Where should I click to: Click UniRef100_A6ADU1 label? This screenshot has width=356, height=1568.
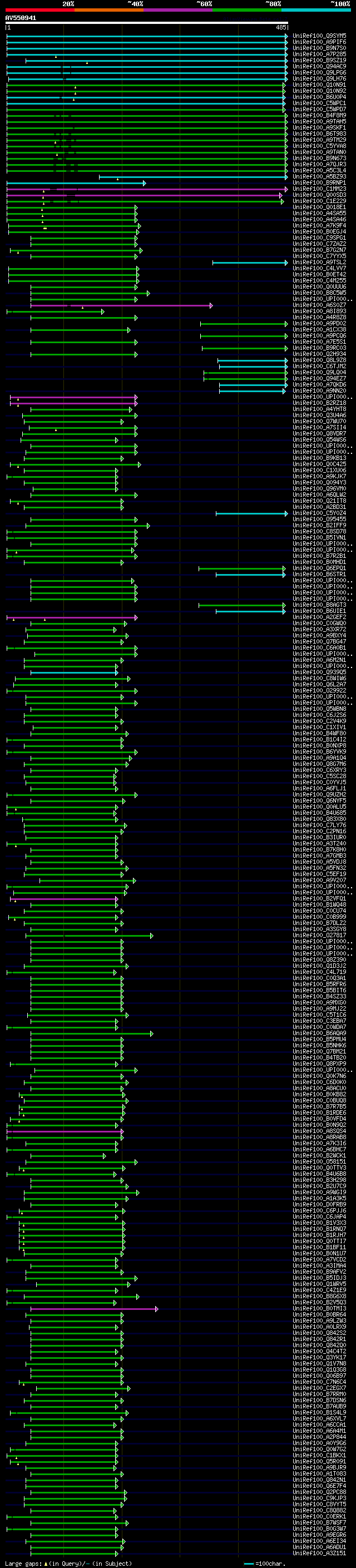[x=319, y=1547]
